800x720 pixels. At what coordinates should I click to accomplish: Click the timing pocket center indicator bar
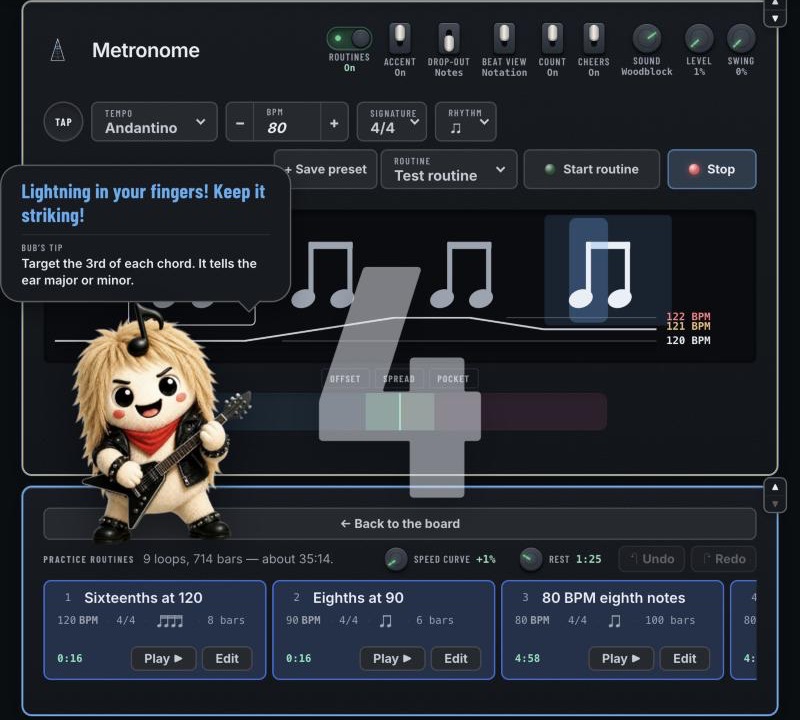click(400, 411)
